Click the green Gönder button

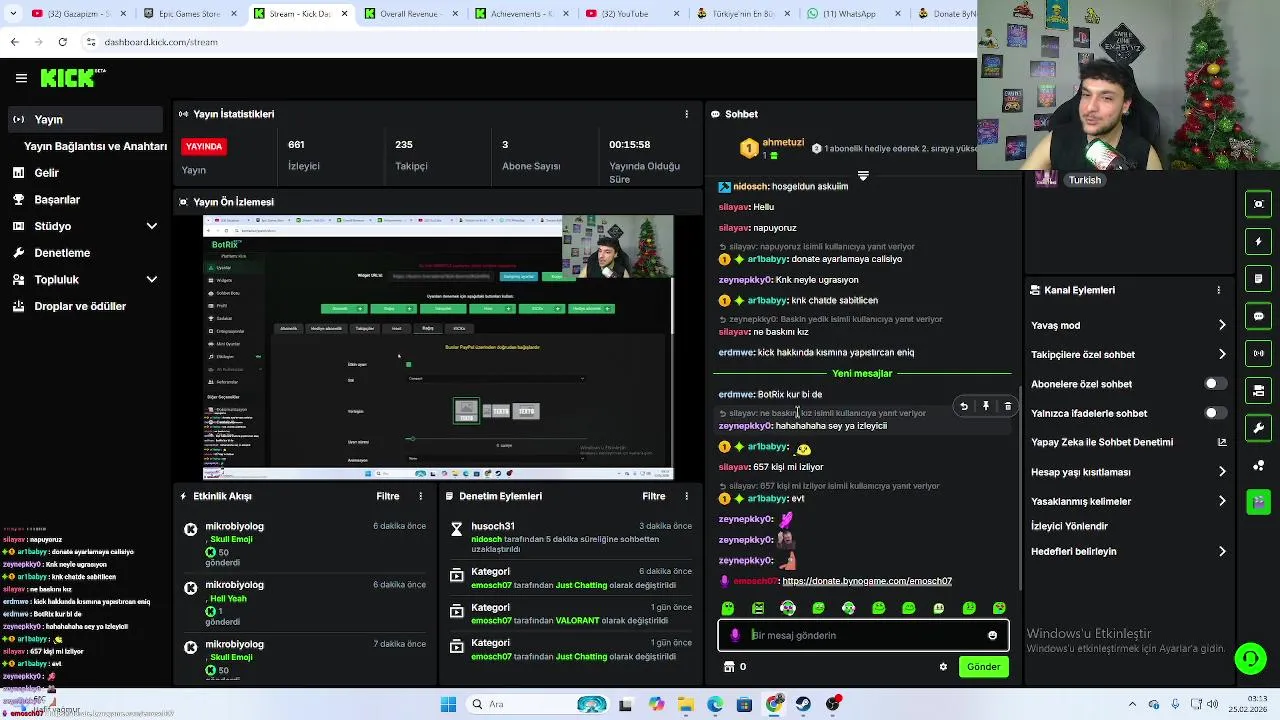click(983, 667)
